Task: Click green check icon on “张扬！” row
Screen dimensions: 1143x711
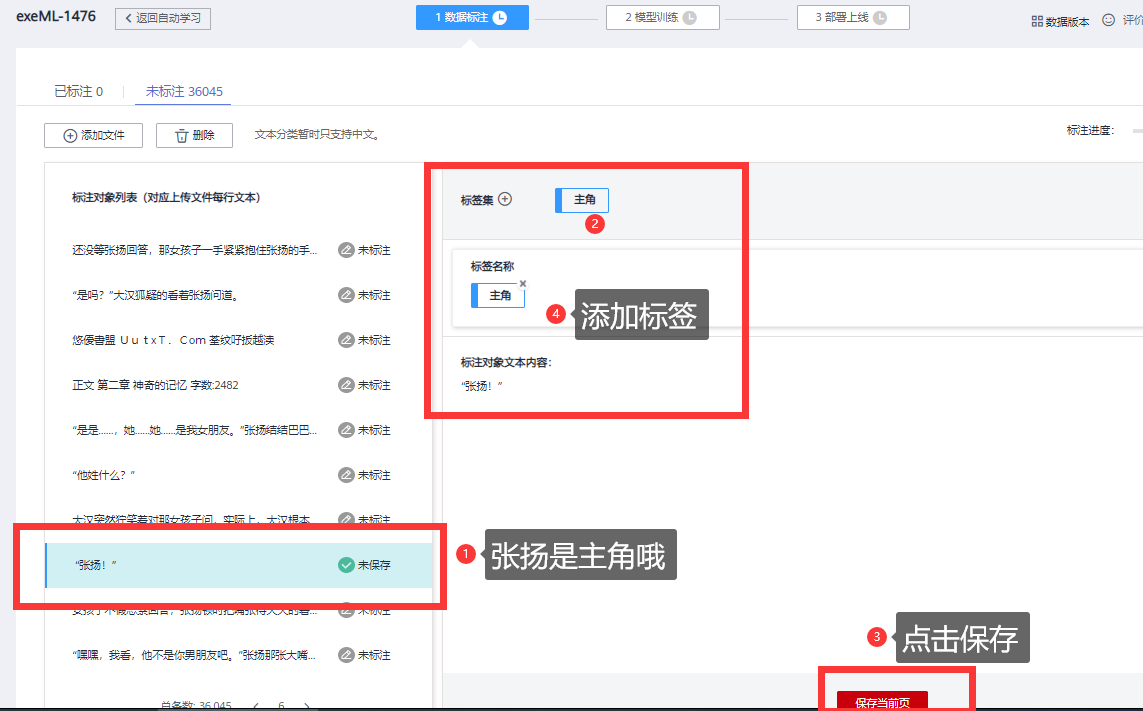Action: [346, 565]
